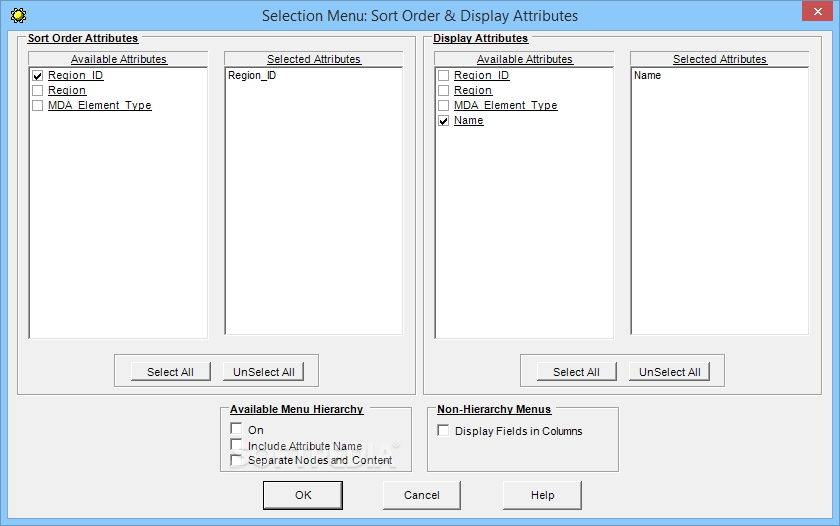Uncheck Name in Display Available Attributes

coord(444,121)
